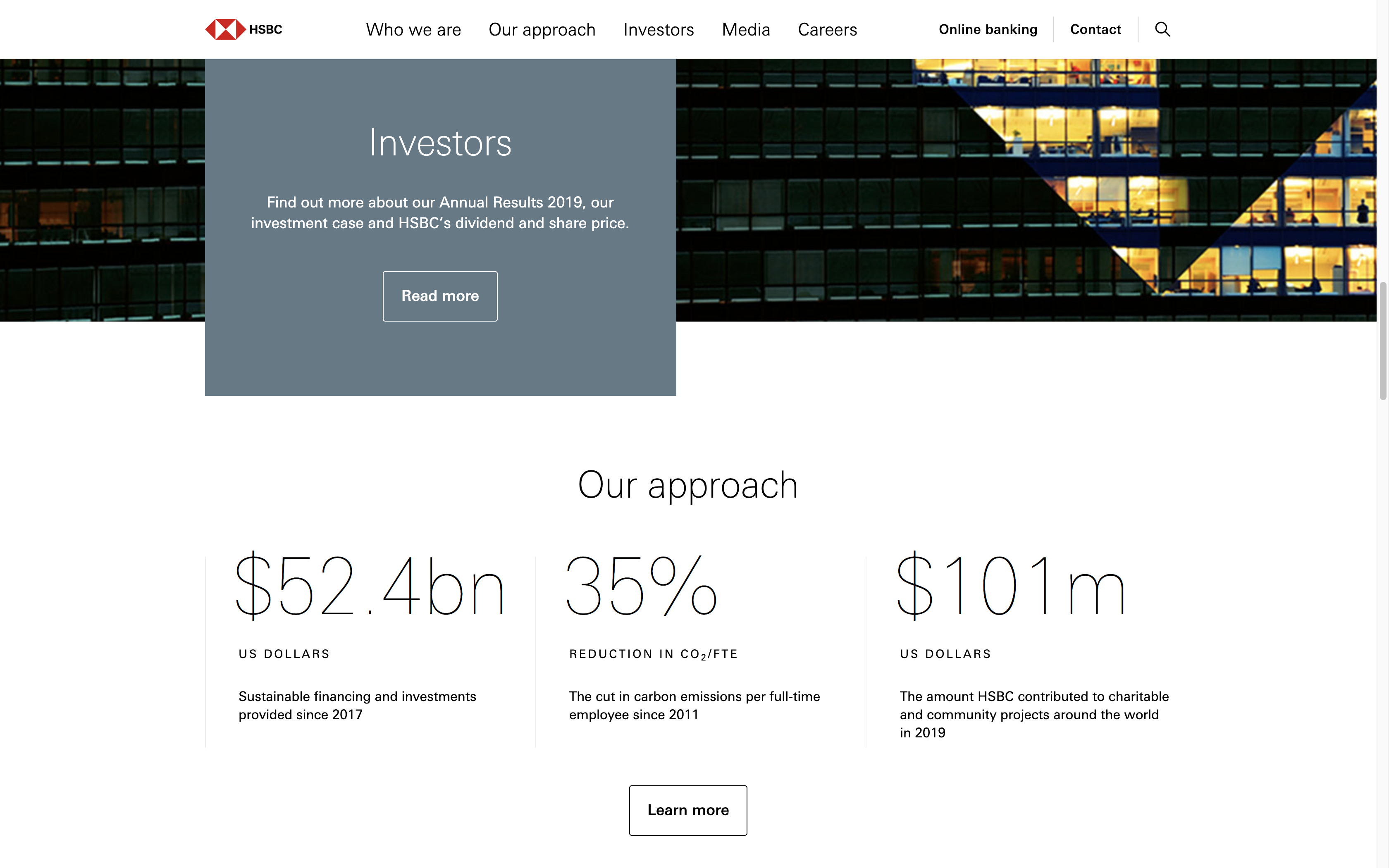1389x868 pixels.
Task: Open the Our approach navigation menu
Action: tap(542, 30)
